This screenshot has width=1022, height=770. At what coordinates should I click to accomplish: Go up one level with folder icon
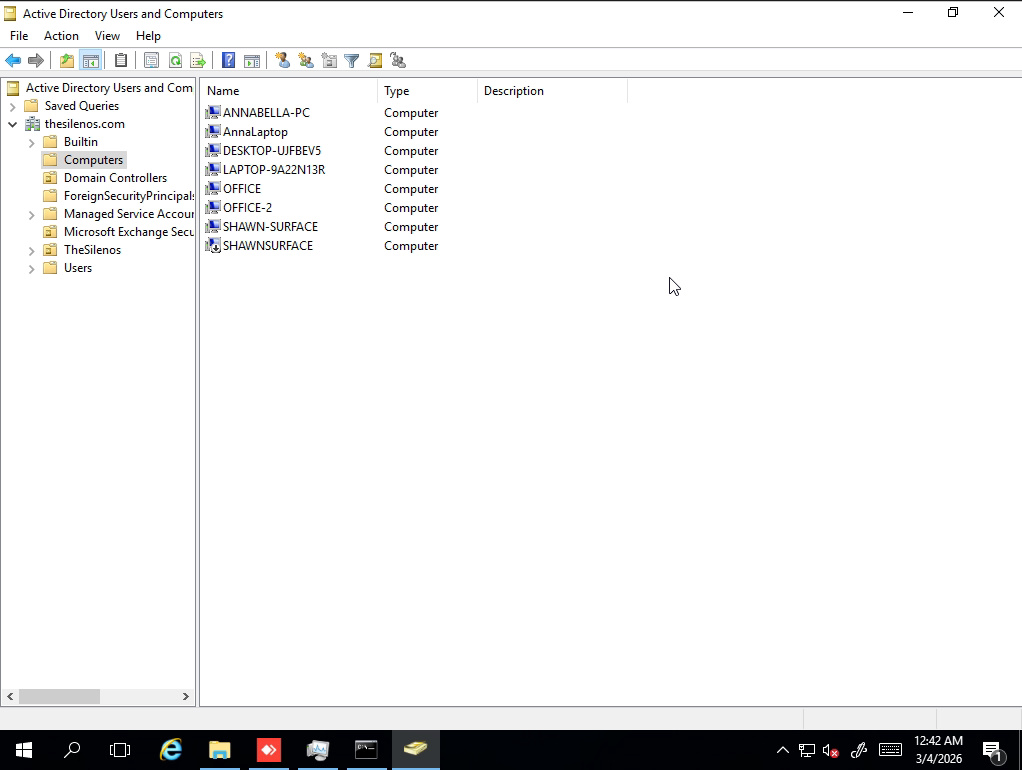pos(66,61)
